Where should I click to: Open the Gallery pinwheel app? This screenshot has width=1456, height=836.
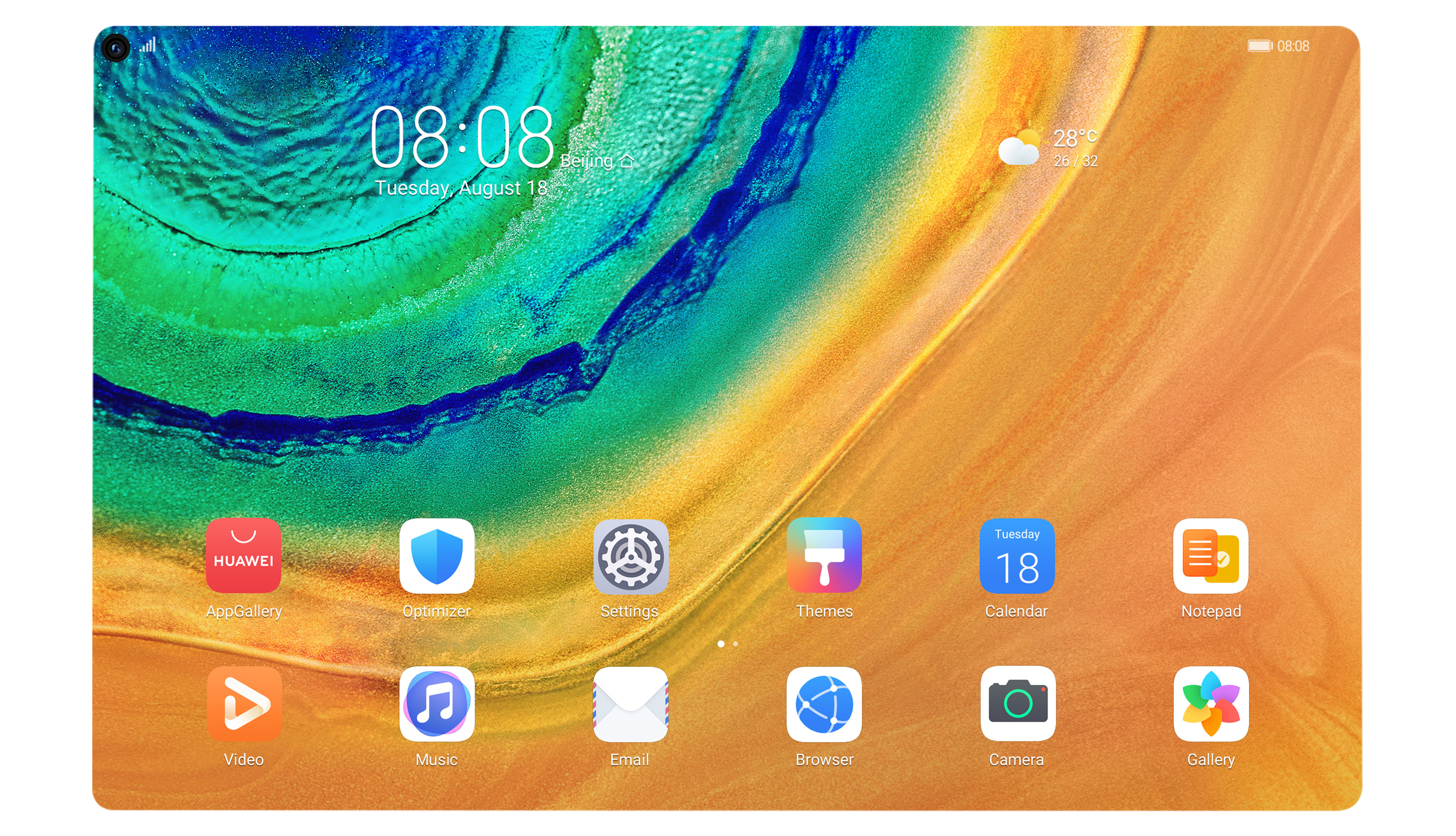[1211, 704]
